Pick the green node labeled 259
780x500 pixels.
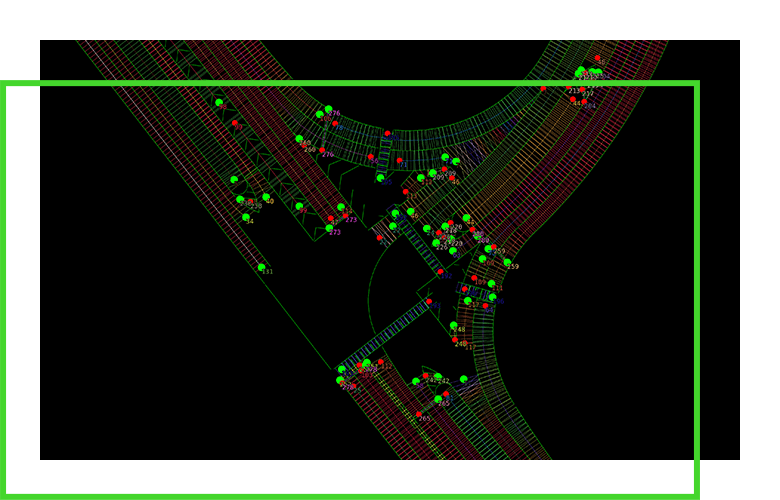[507, 262]
